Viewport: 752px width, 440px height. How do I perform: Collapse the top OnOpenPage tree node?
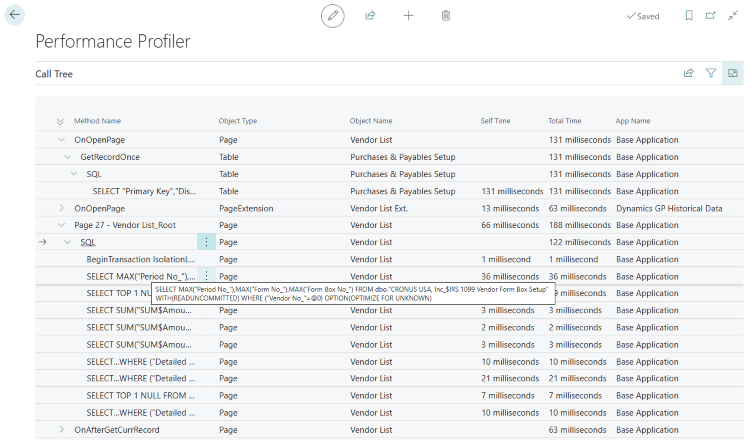[x=62, y=140]
